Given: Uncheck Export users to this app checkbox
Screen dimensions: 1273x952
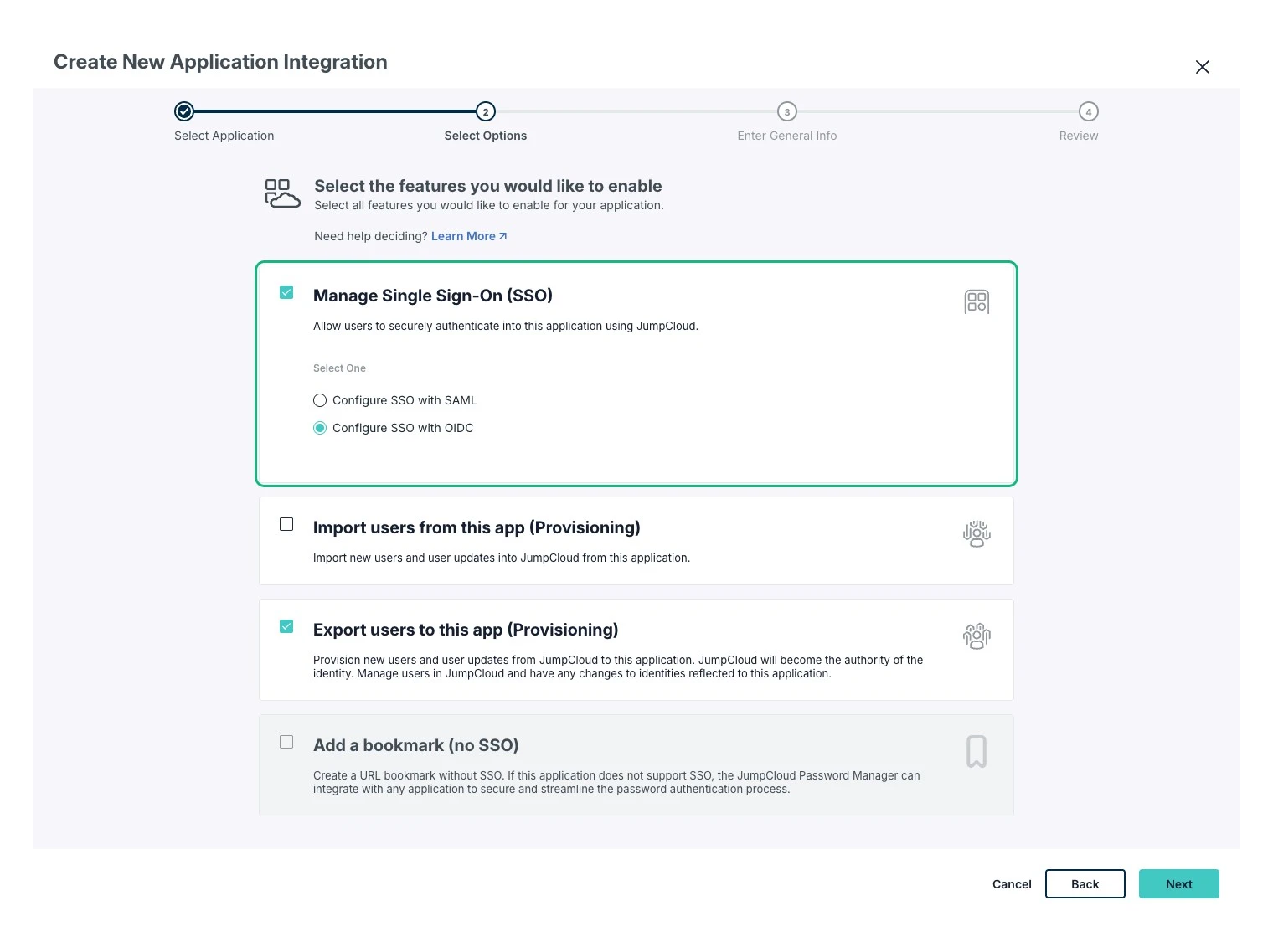Looking at the screenshot, I should [286, 626].
